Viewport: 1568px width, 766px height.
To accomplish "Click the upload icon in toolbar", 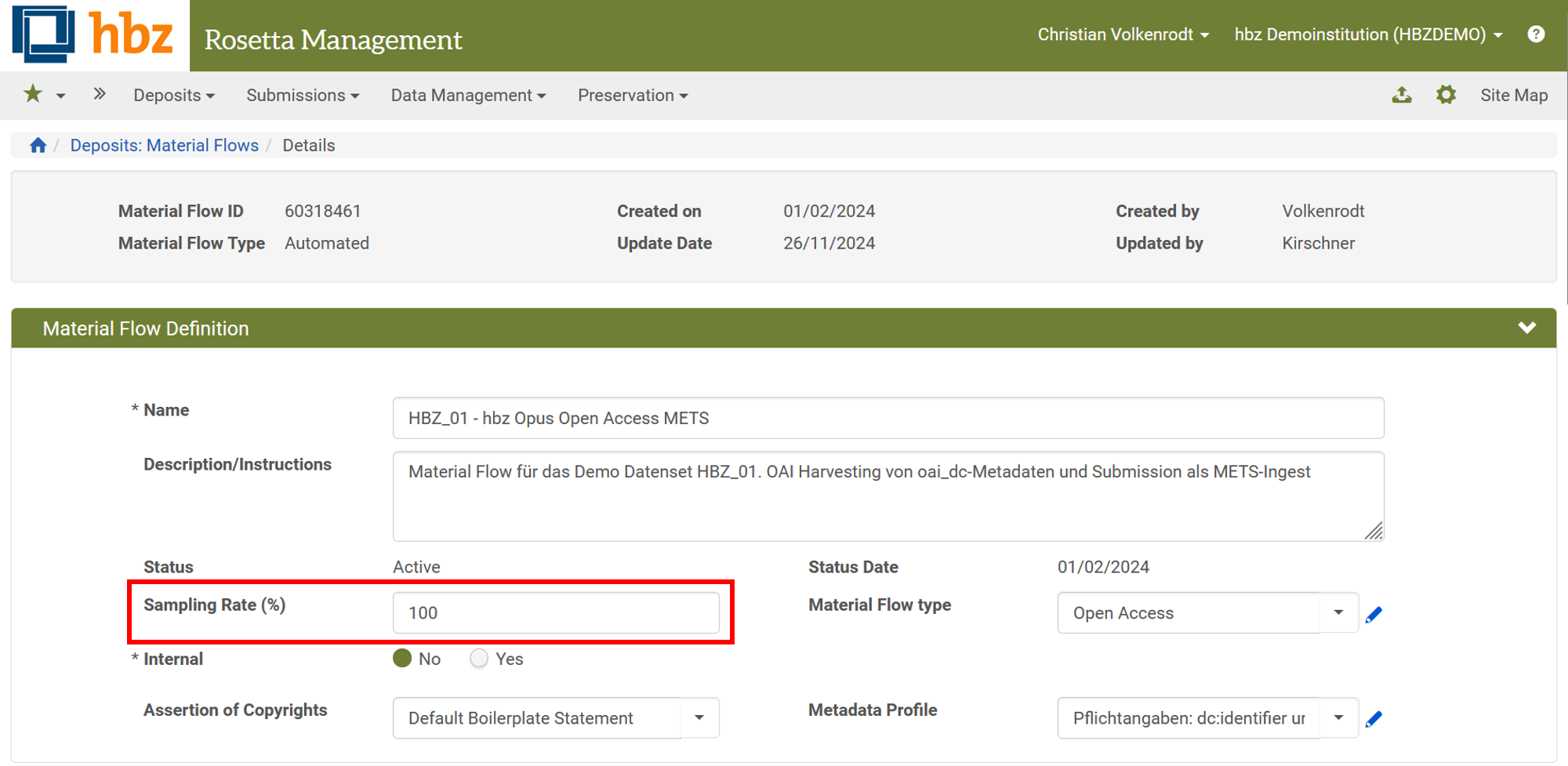I will 1402,95.
